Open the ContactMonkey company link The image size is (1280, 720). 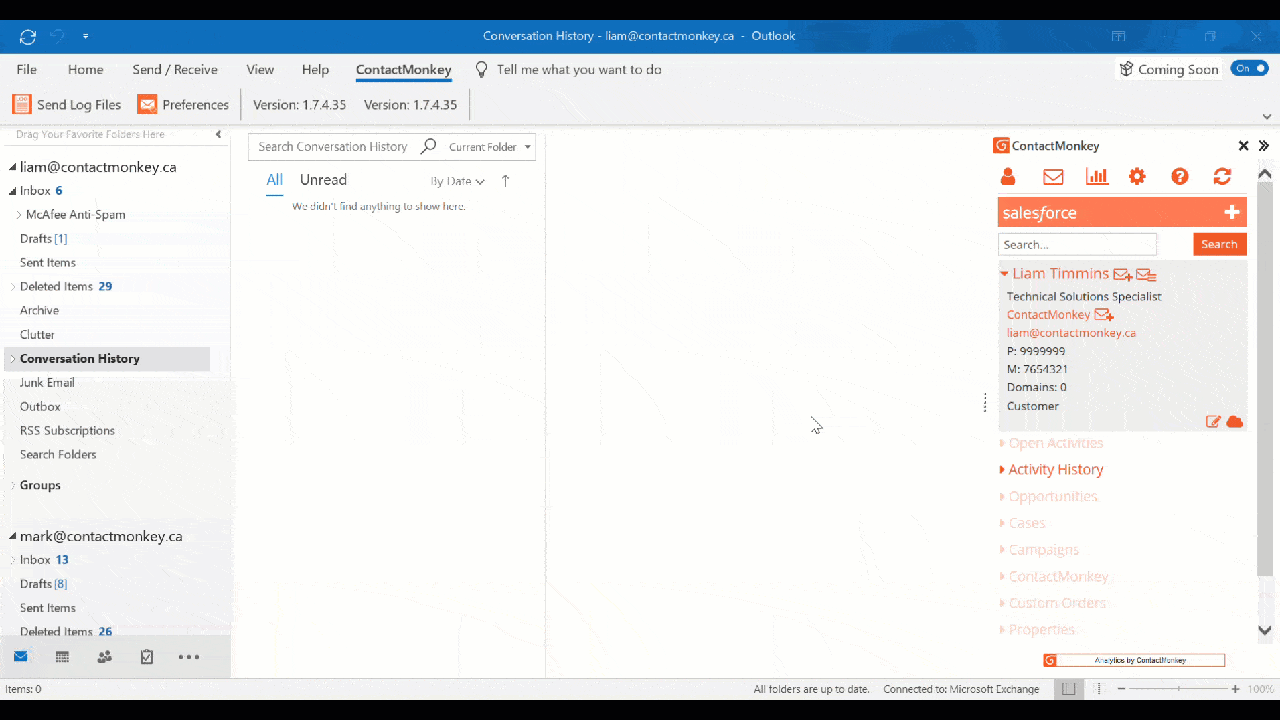[x=1048, y=315]
